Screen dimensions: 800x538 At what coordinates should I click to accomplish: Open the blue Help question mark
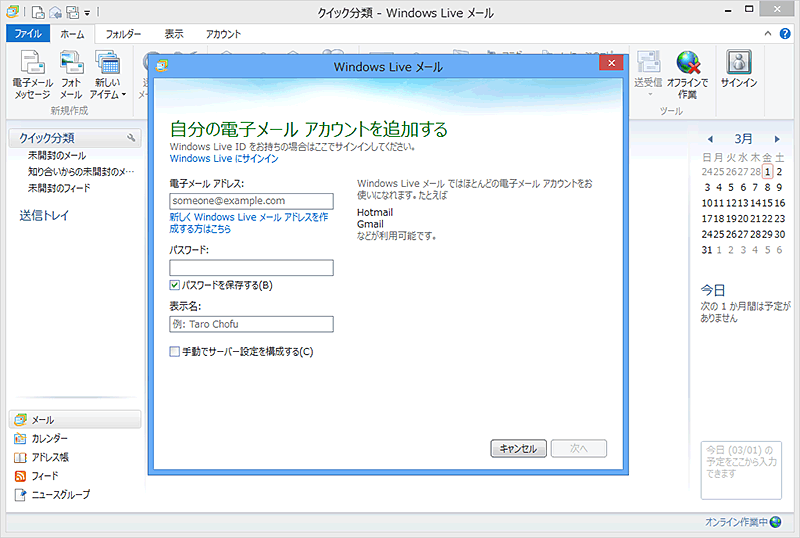785,34
